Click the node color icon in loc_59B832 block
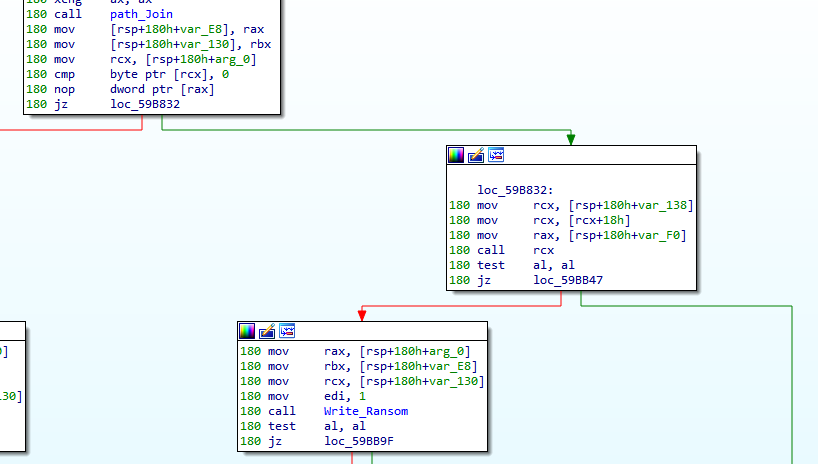This screenshot has height=464, width=818. tap(456, 155)
